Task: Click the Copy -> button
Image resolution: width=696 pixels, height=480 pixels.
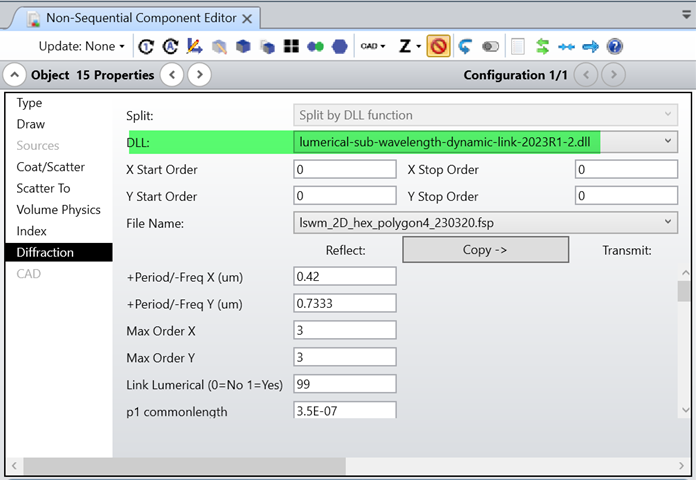Action: coord(486,250)
